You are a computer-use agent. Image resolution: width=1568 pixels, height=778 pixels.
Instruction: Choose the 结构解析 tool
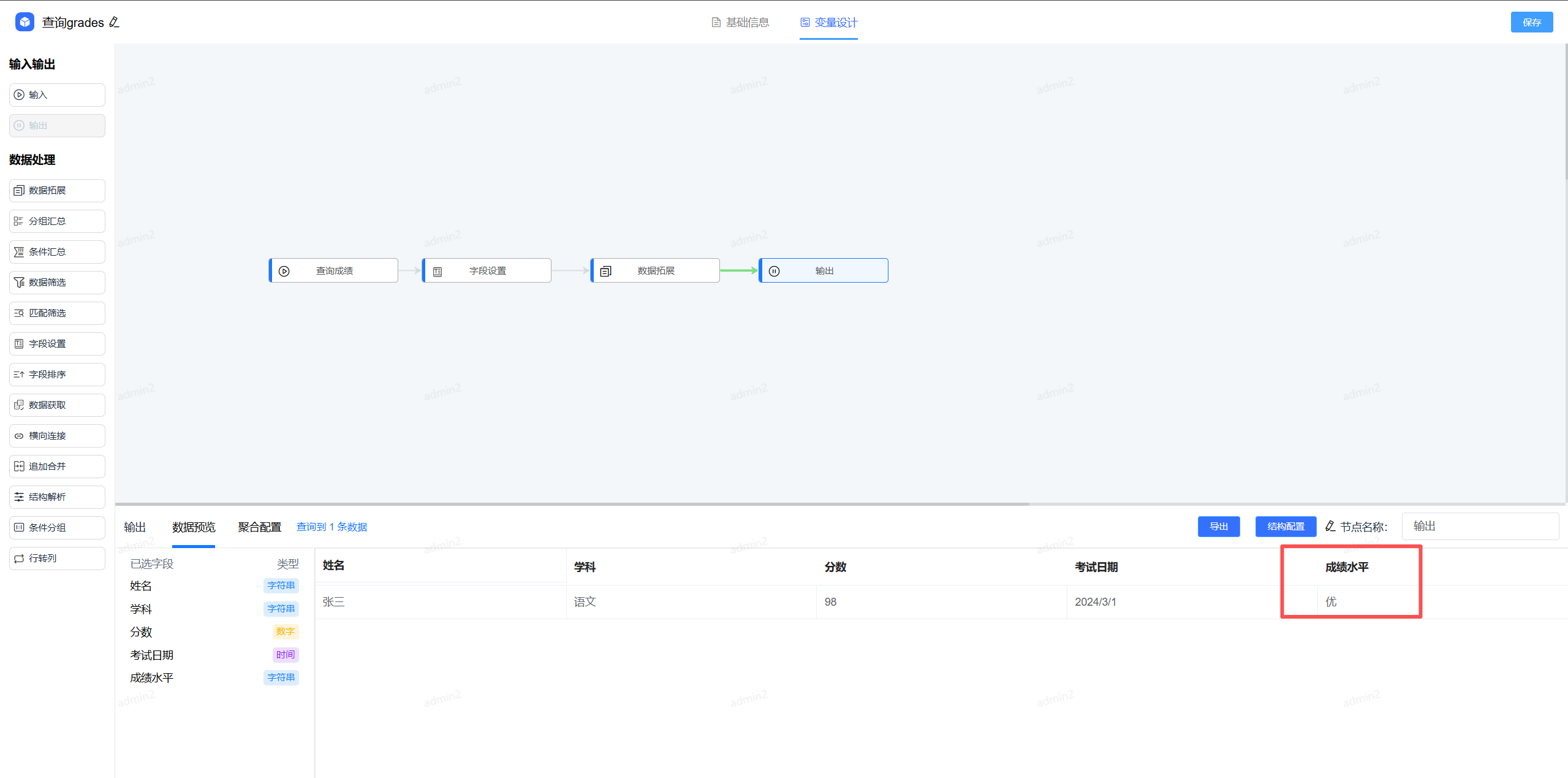pyautogui.click(x=57, y=497)
